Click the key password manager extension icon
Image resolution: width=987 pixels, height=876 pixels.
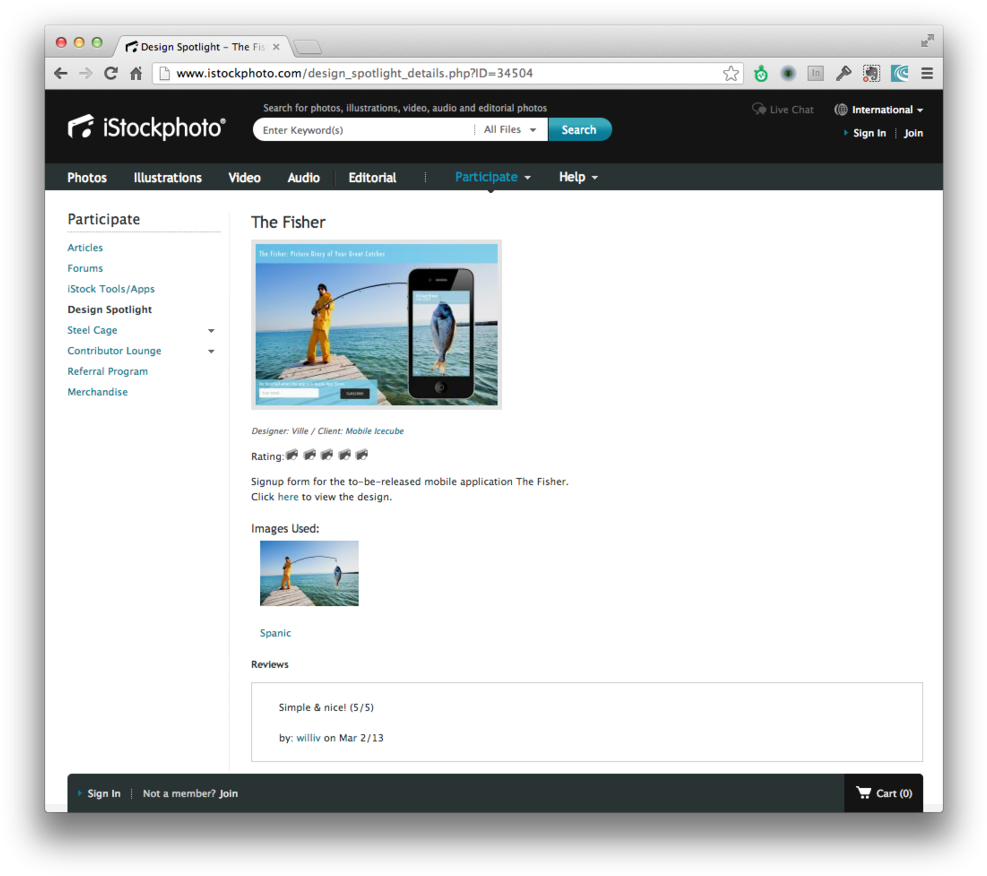[843, 73]
